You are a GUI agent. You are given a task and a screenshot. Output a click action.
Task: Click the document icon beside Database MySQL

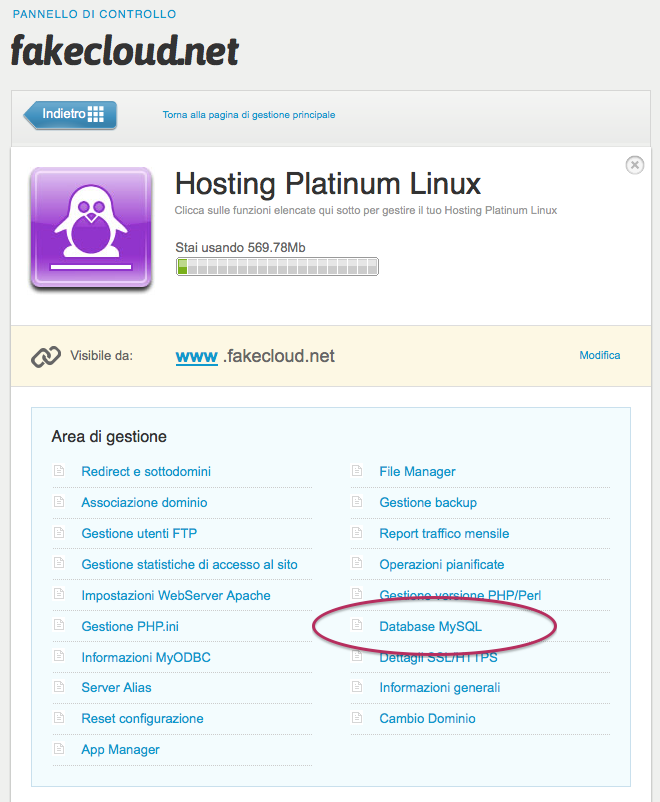[357, 625]
